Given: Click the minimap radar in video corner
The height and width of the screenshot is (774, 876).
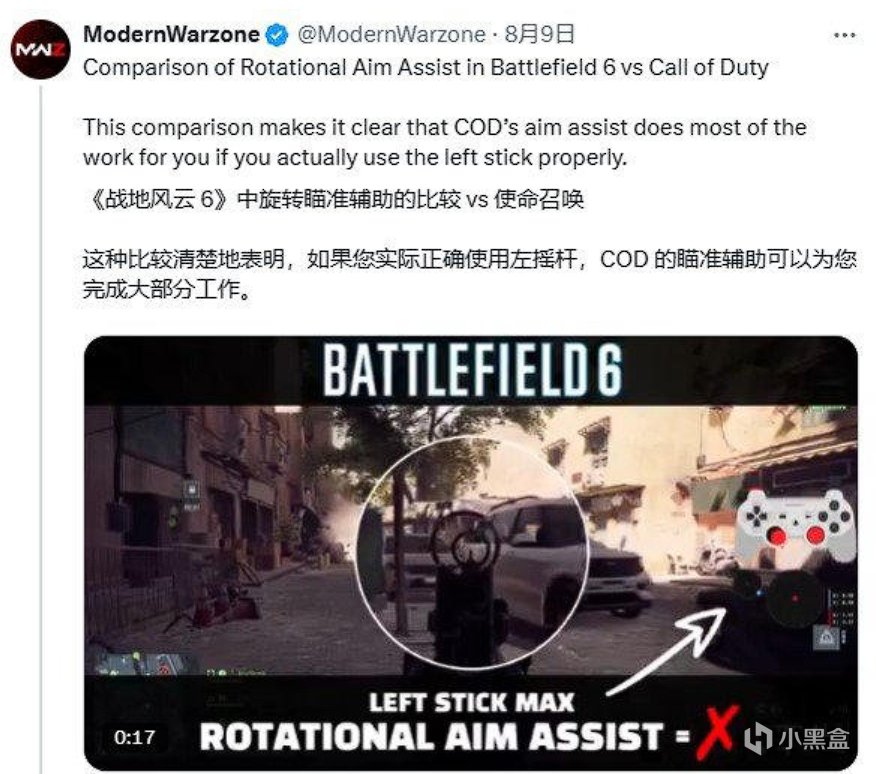Looking at the screenshot, I should [794, 599].
